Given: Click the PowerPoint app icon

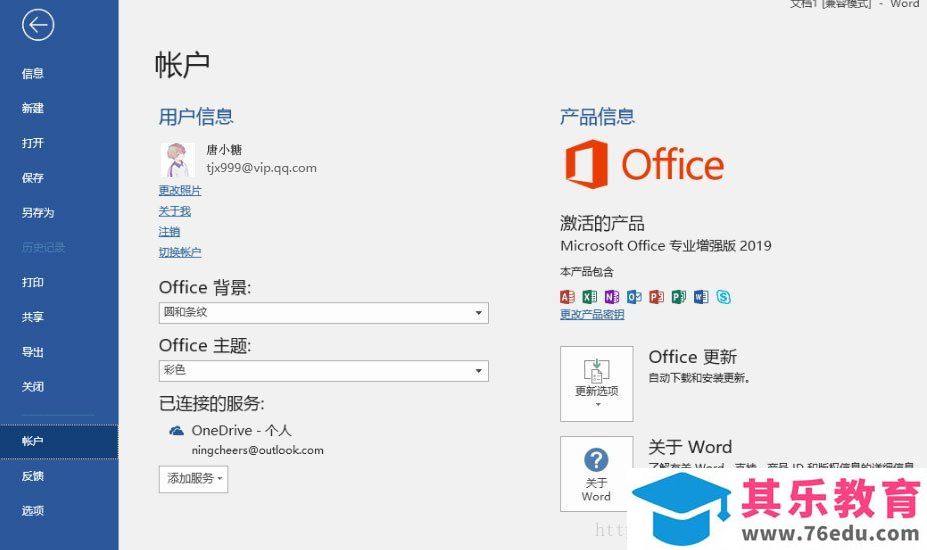Looking at the screenshot, I should point(656,296).
